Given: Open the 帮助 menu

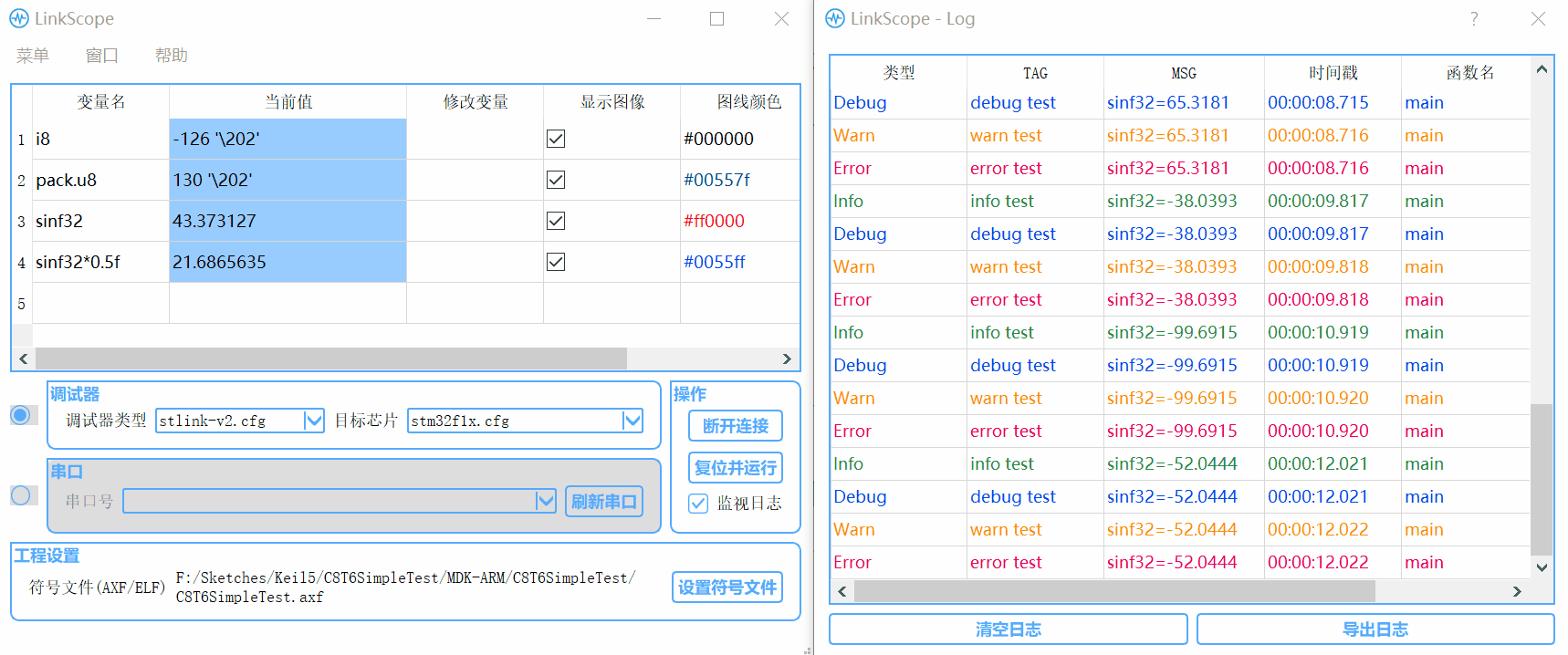Looking at the screenshot, I should pyautogui.click(x=172, y=56).
